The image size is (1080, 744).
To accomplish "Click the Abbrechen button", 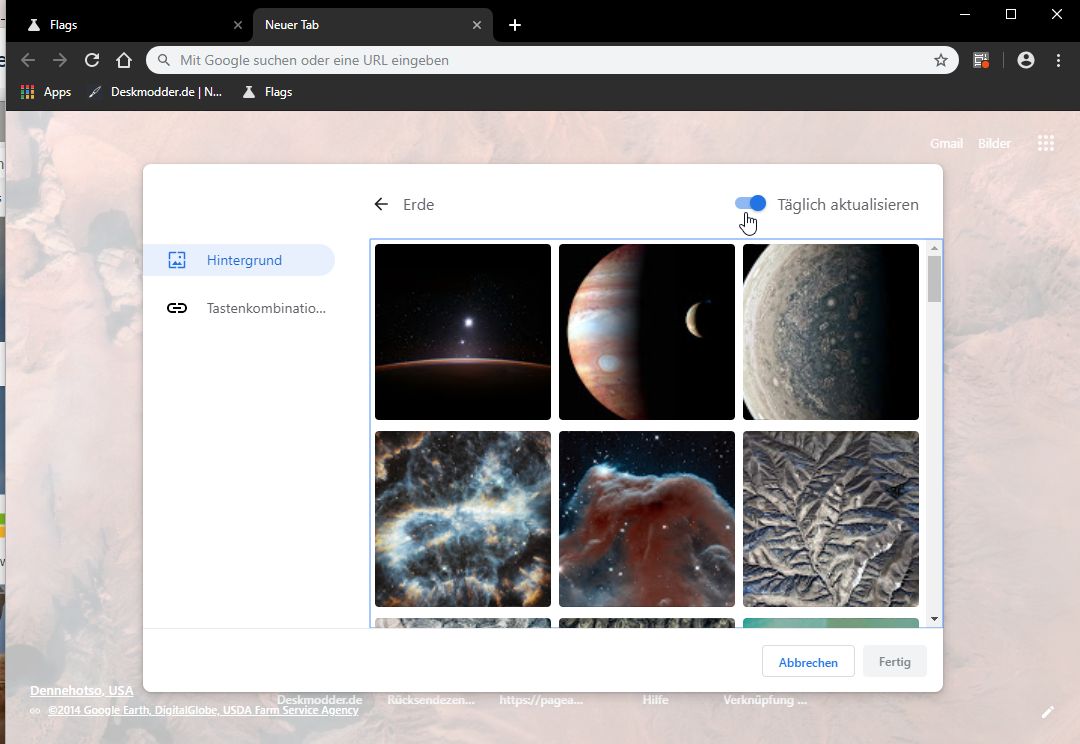I will (808, 662).
